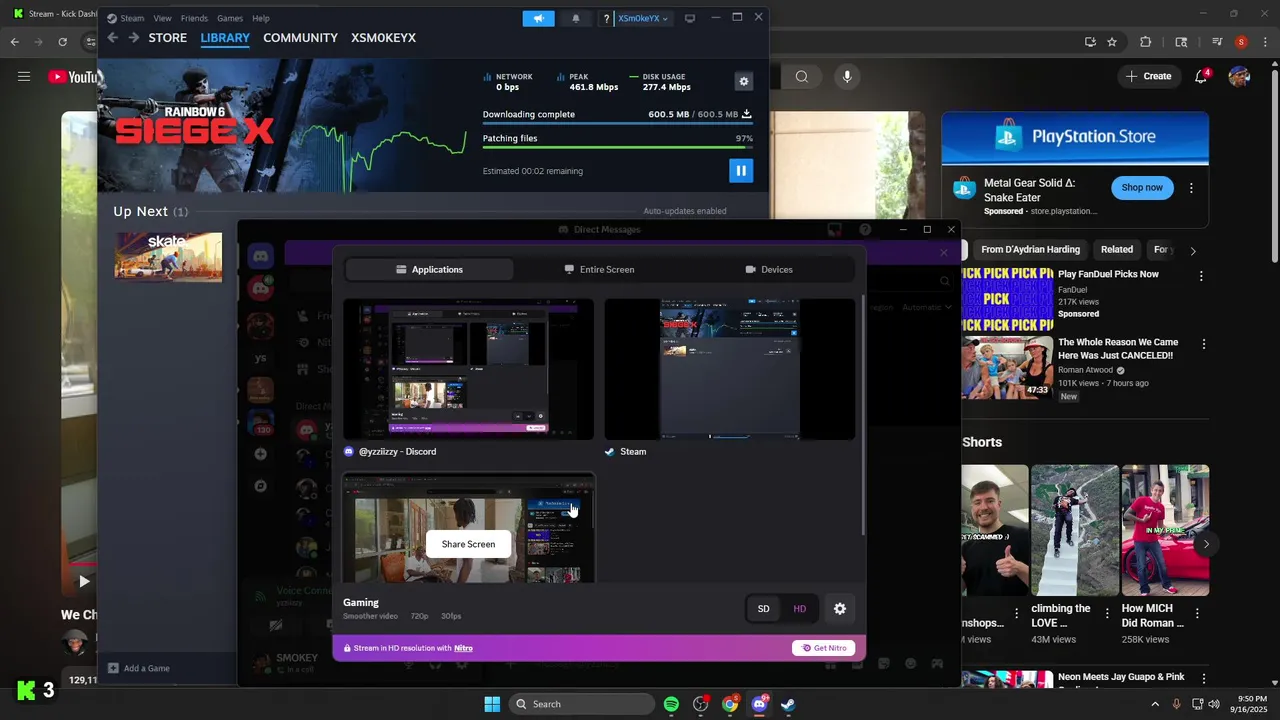Screen dimensions: 1280x720
Task: Click the taskbar Search box
Action: [582, 704]
